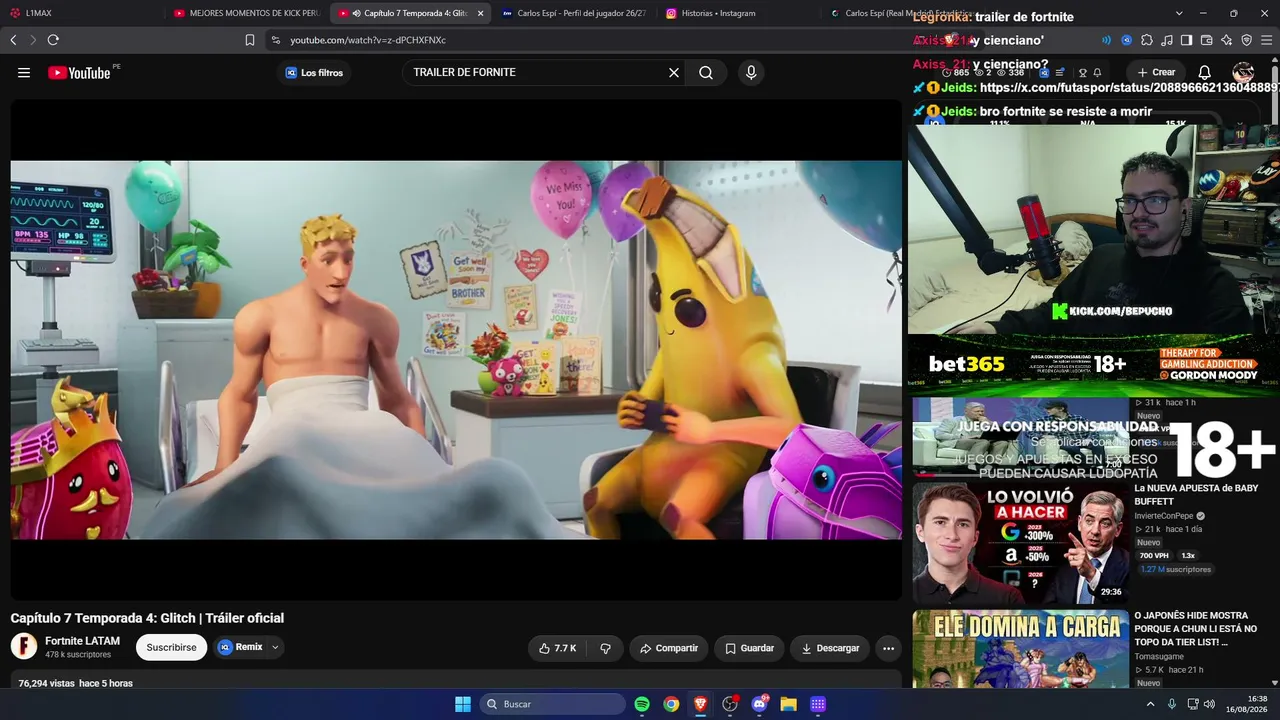Clear the search box text
The height and width of the screenshot is (720, 1280).
(674, 72)
